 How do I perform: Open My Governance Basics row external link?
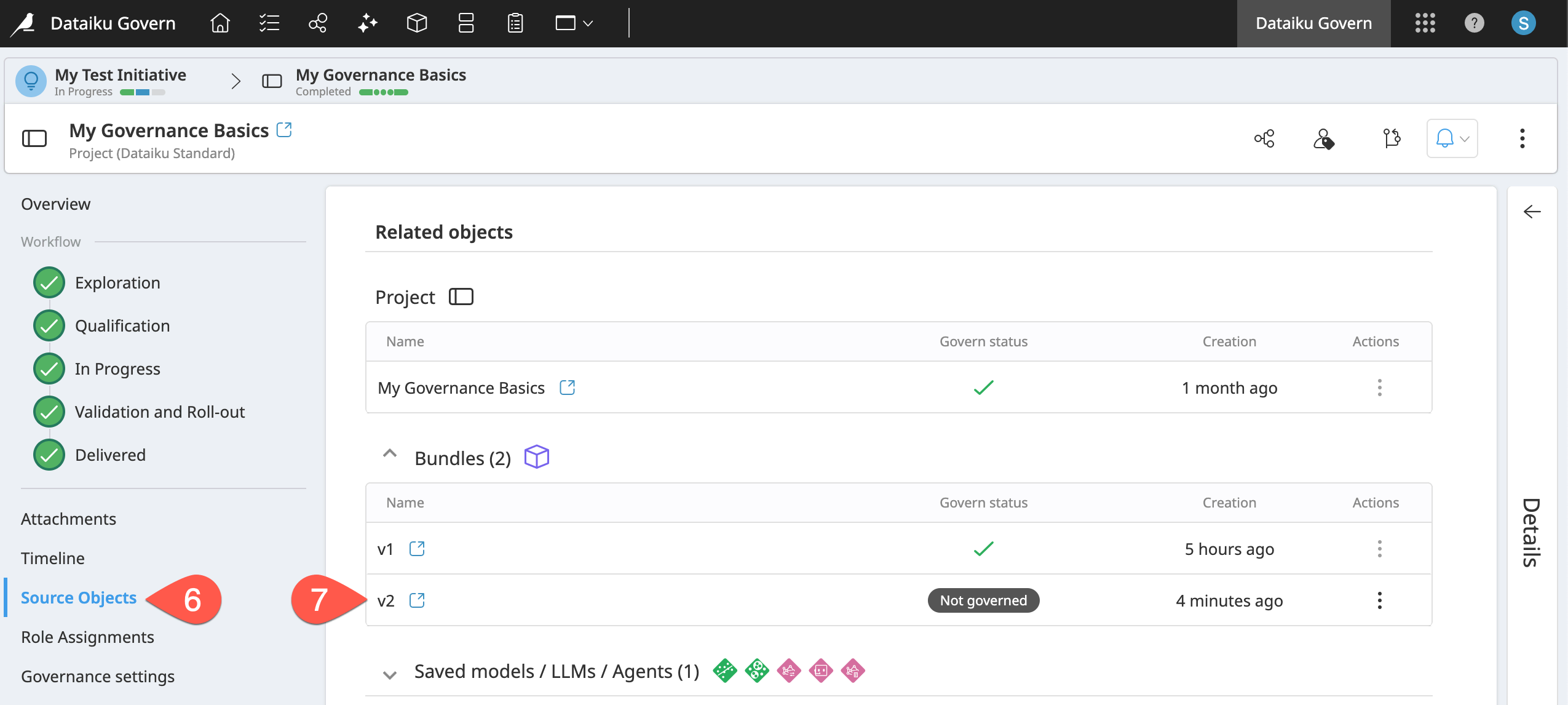click(x=567, y=388)
